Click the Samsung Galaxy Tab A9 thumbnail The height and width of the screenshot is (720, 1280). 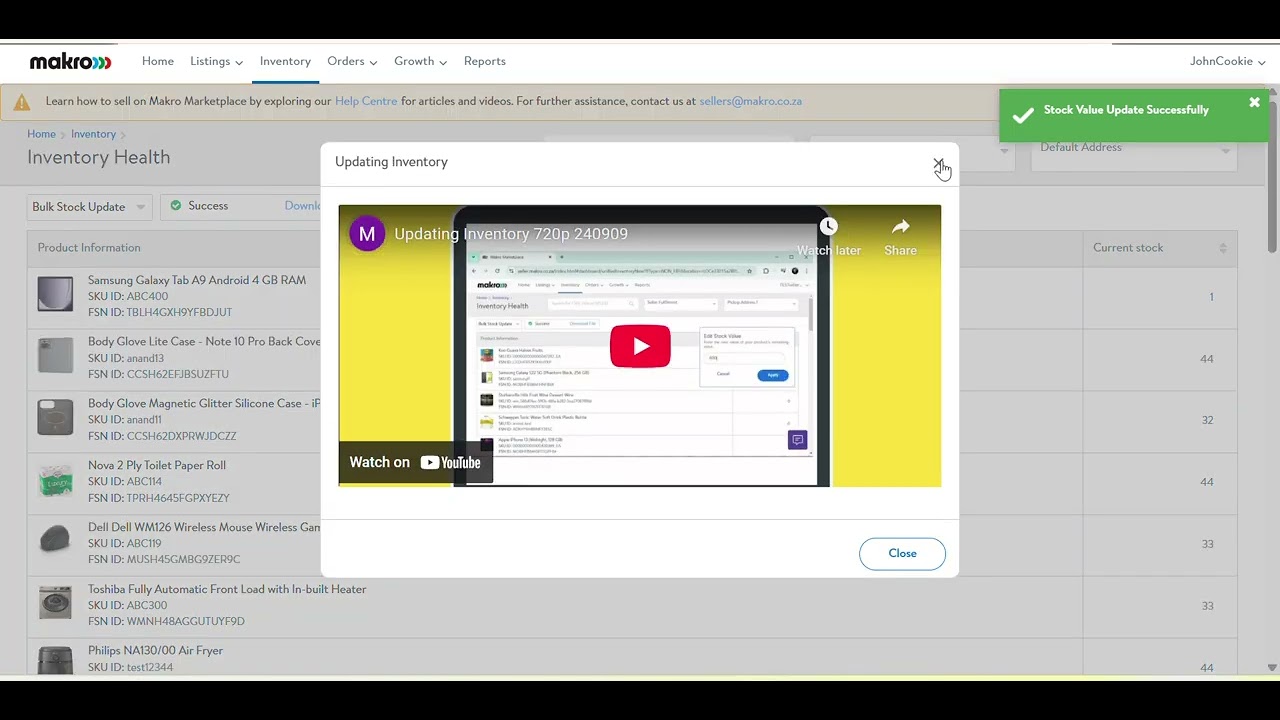55,294
